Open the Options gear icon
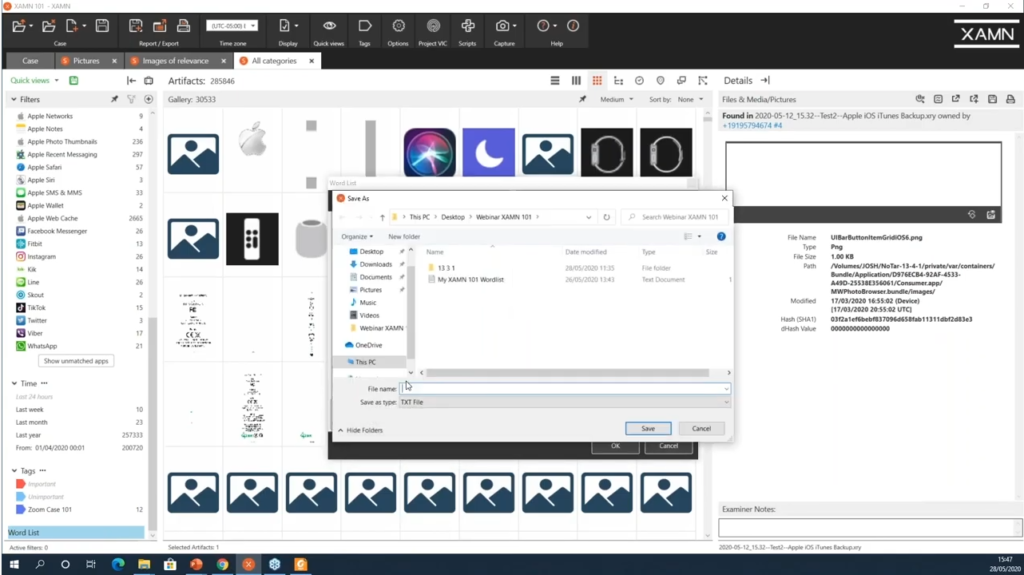 (398, 26)
